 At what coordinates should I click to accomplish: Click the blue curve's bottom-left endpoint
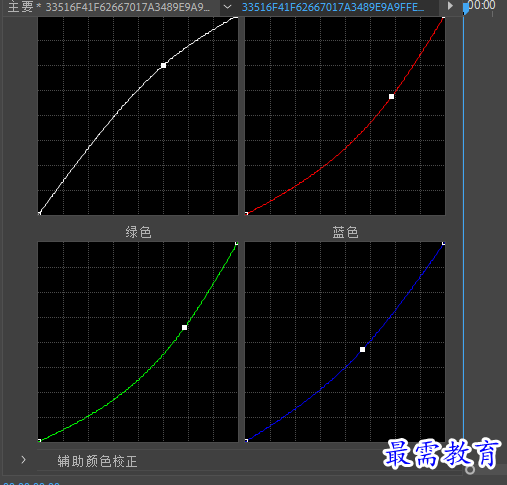[x=246, y=440]
